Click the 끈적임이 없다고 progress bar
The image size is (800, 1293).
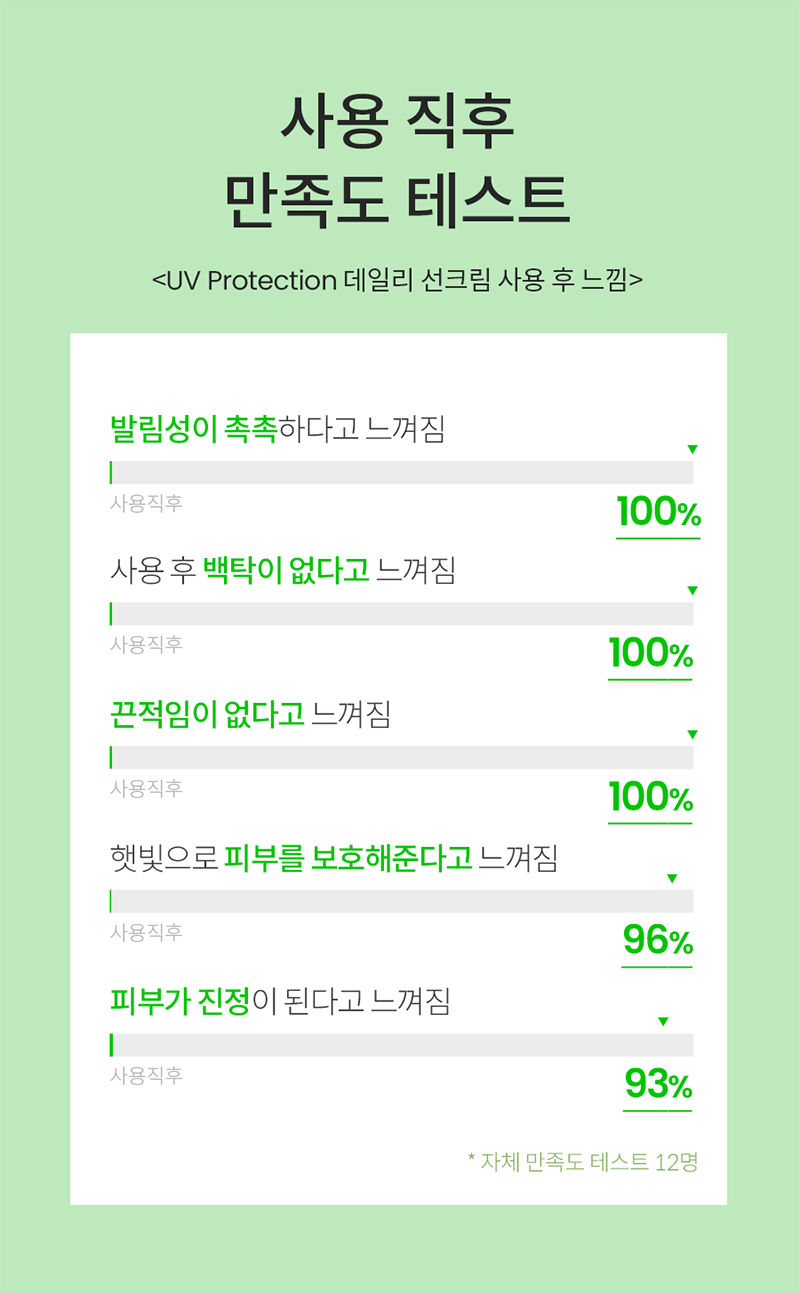click(x=401, y=758)
